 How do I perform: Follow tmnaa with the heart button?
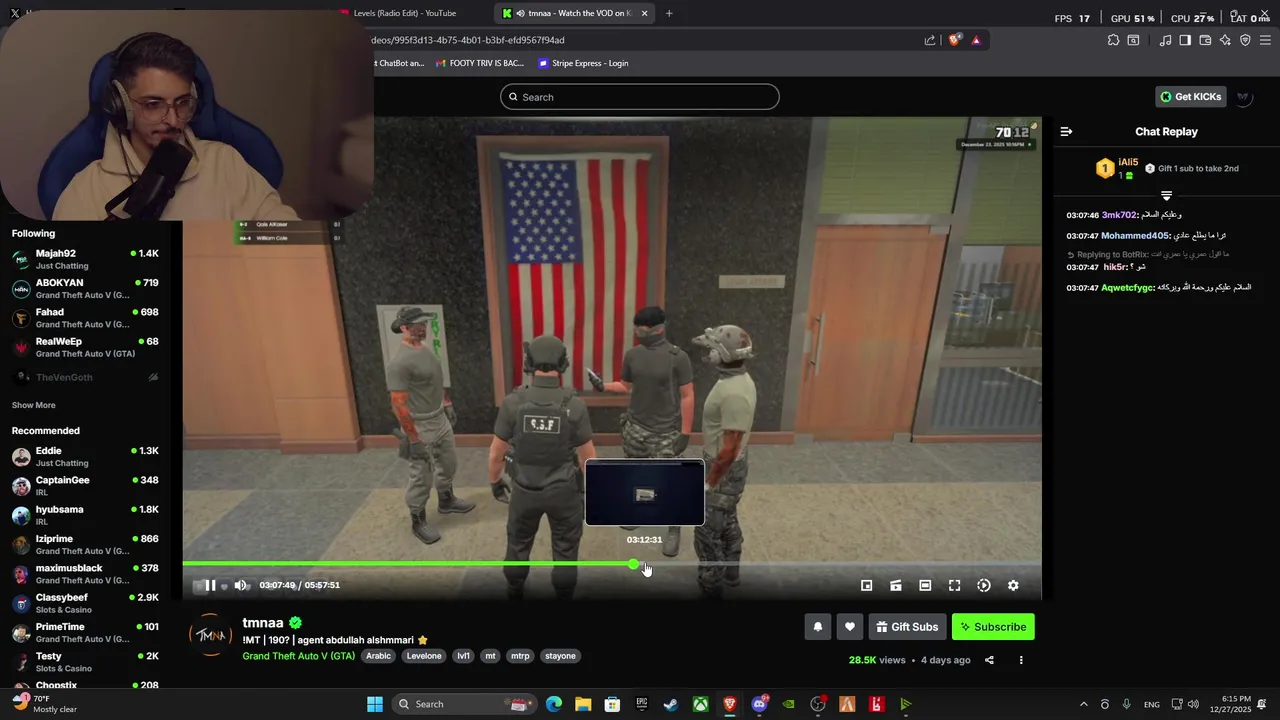(x=849, y=627)
